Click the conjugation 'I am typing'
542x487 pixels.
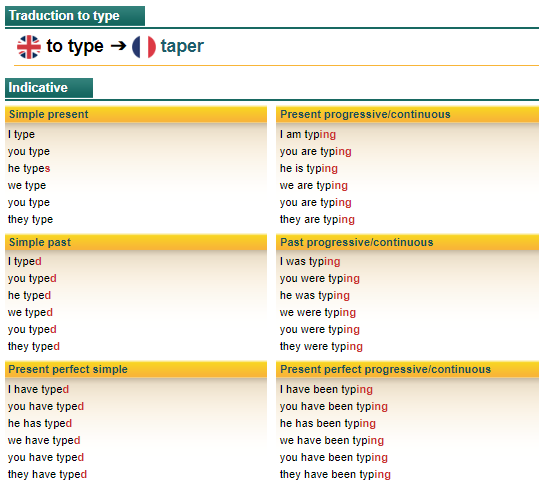(x=308, y=134)
